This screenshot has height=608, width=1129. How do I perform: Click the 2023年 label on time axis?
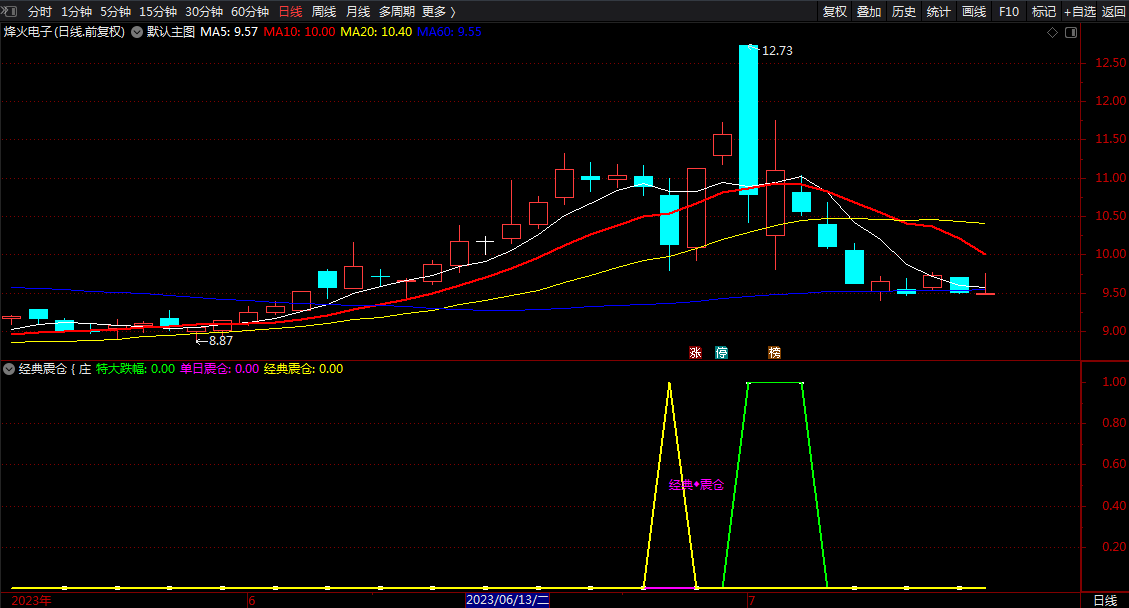pos(32,601)
